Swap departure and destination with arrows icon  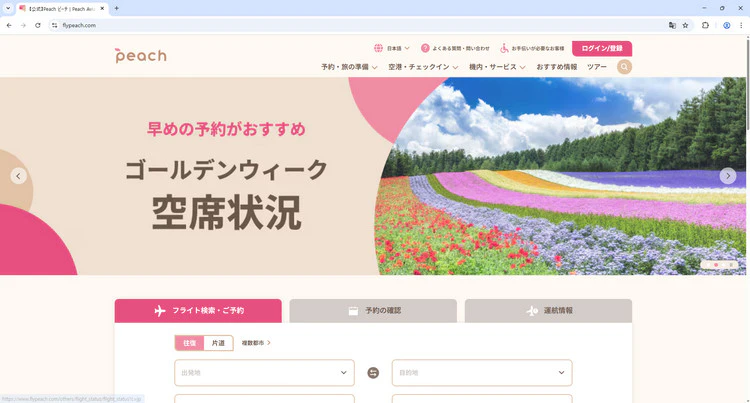pos(373,372)
